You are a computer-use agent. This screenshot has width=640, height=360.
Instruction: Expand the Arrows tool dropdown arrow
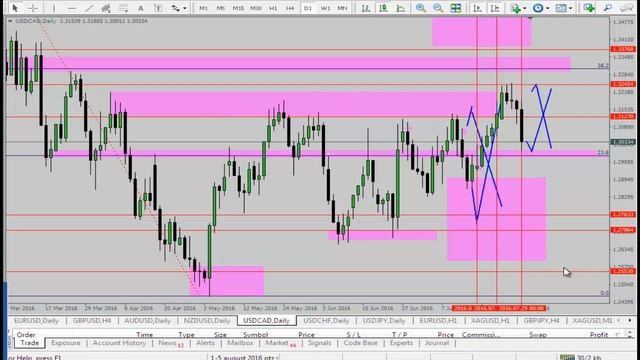[184, 8]
